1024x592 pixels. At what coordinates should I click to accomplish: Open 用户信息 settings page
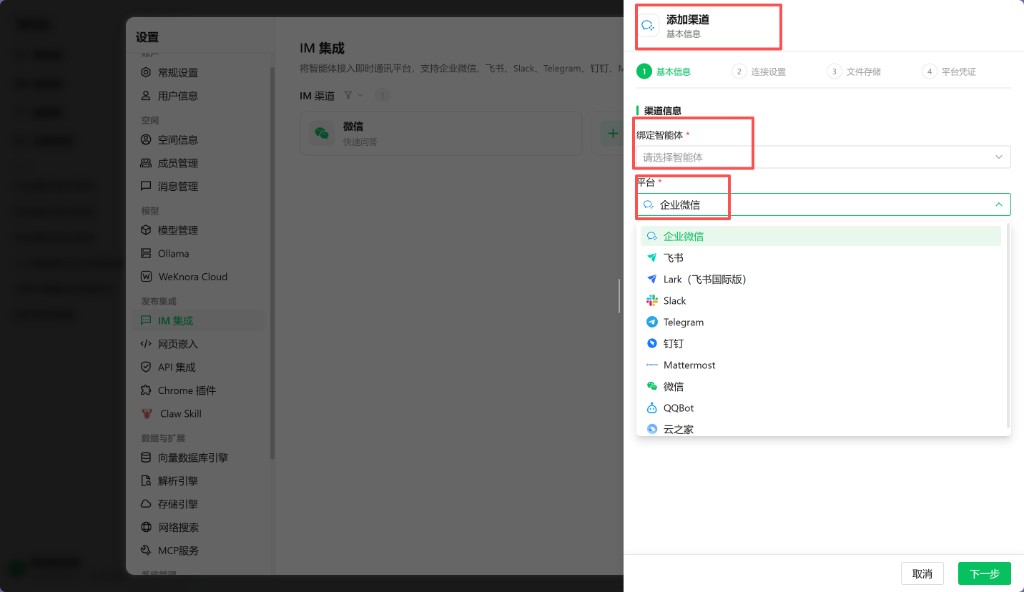(199, 96)
